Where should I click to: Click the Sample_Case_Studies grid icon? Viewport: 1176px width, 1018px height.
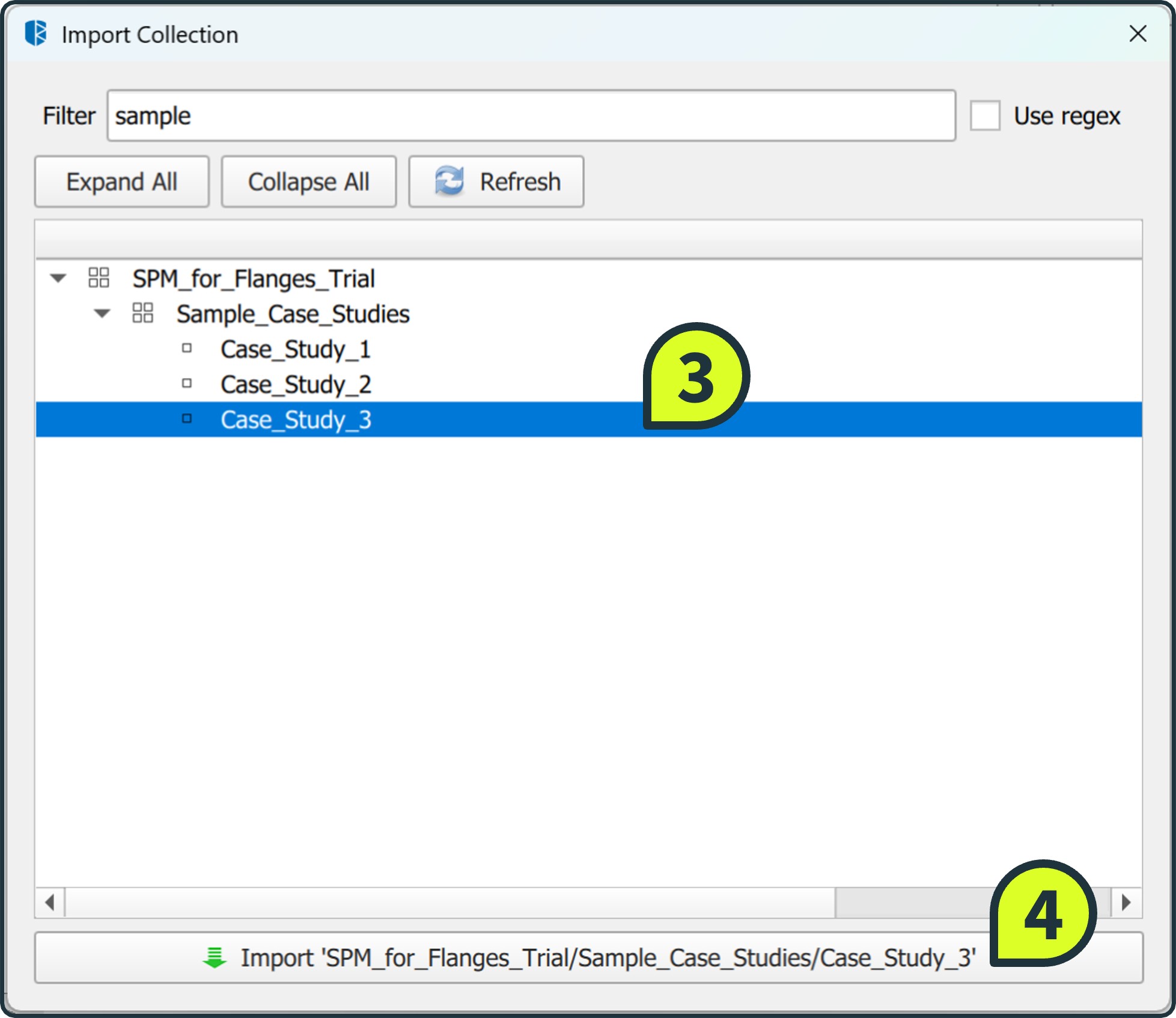[142, 313]
